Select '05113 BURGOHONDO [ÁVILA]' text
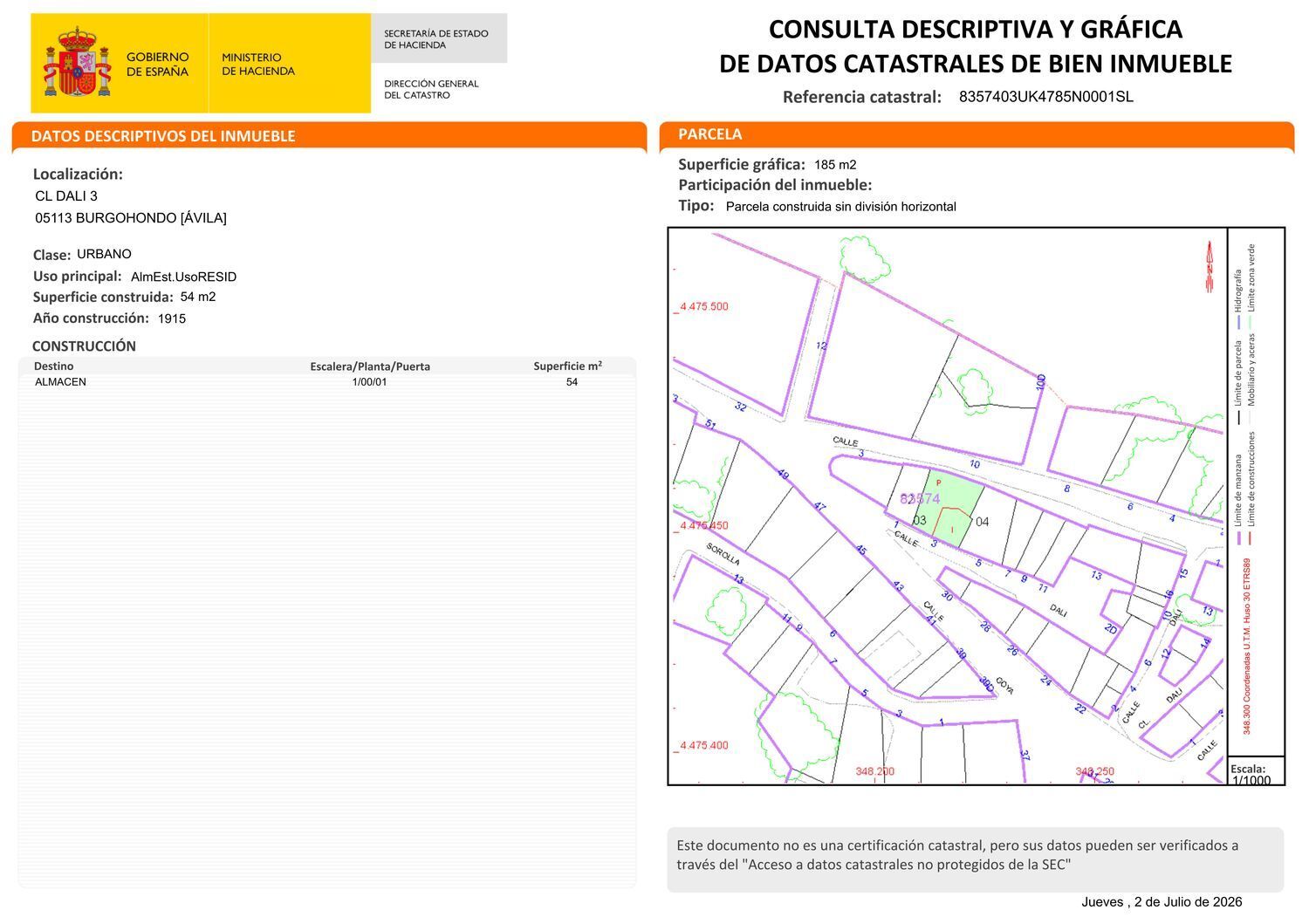The width and height of the screenshot is (1309, 924). [131, 218]
